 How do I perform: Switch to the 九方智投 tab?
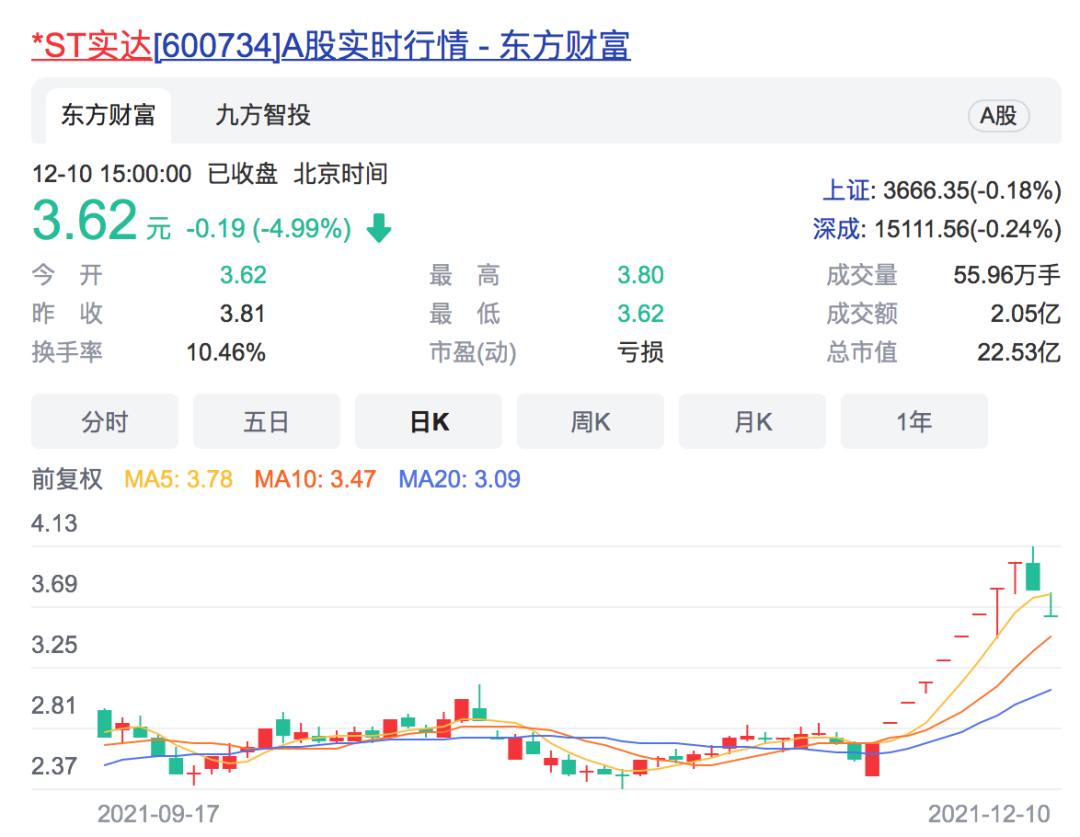pyautogui.click(x=263, y=115)
